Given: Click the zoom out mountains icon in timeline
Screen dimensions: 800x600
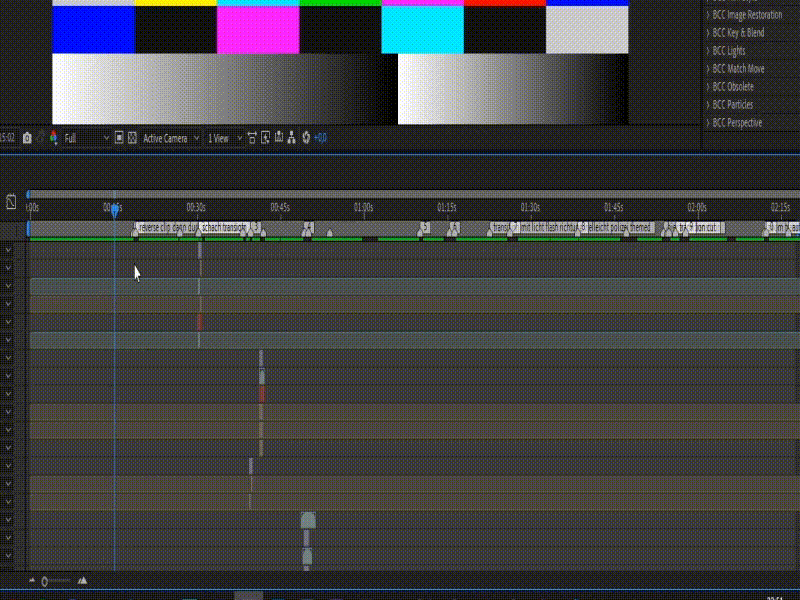Looking at the screenshot, I should [x=32, y=581].
